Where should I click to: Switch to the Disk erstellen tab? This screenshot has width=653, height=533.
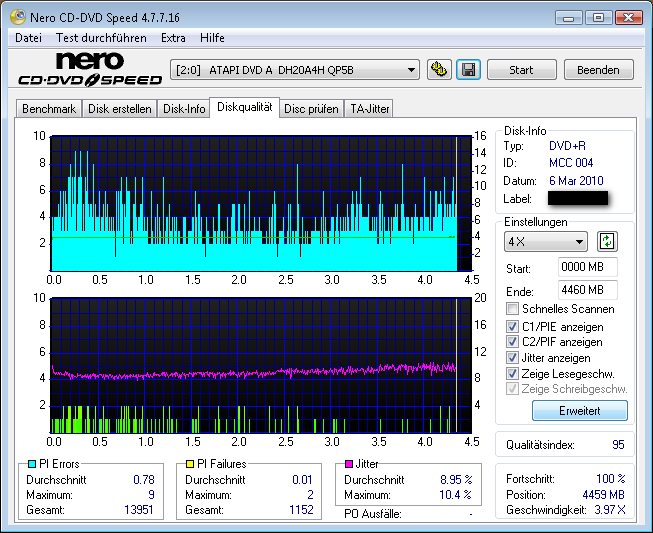120,109
